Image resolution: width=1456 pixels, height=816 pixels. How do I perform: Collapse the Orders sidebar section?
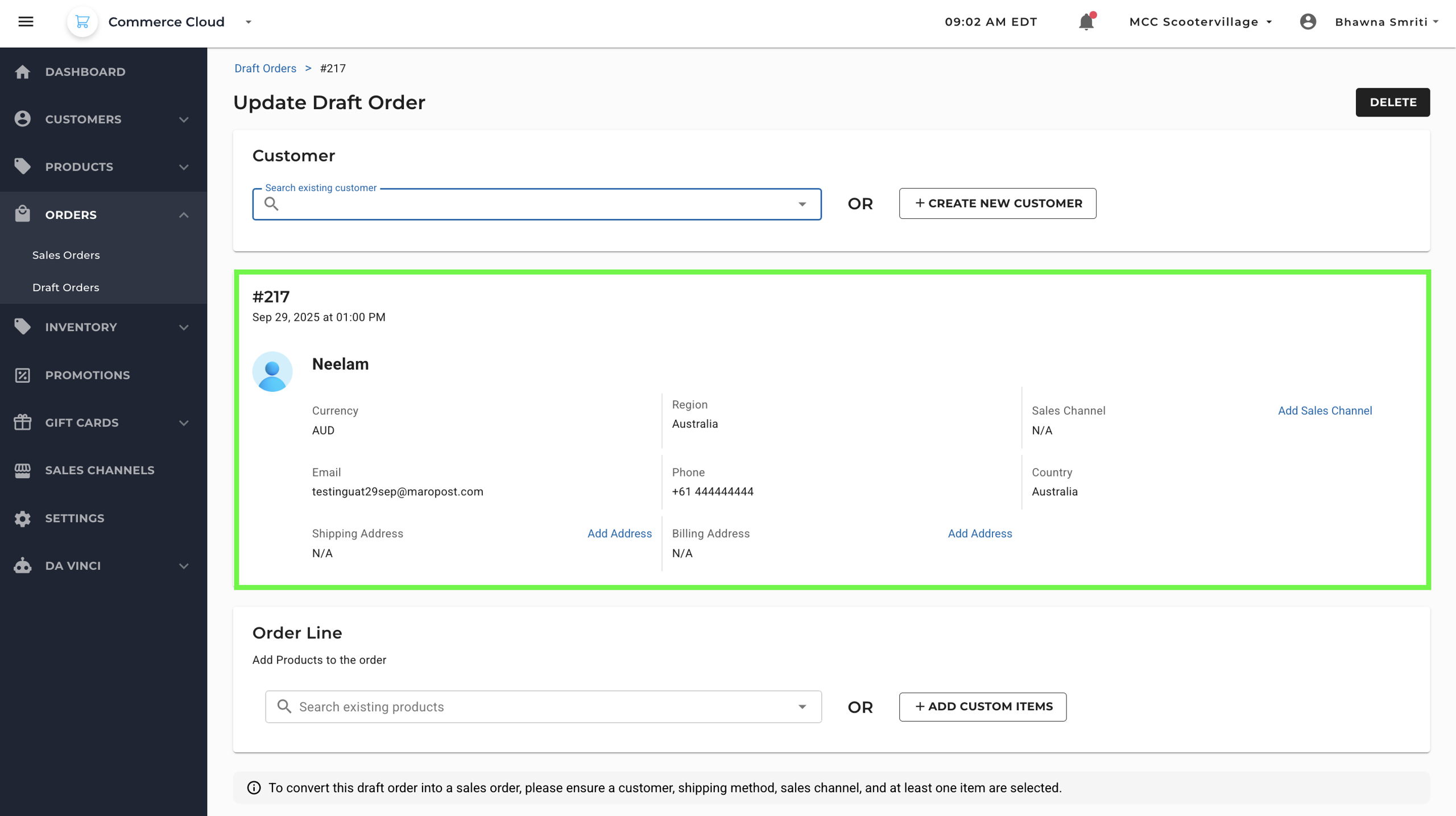(x=183, y=215)
